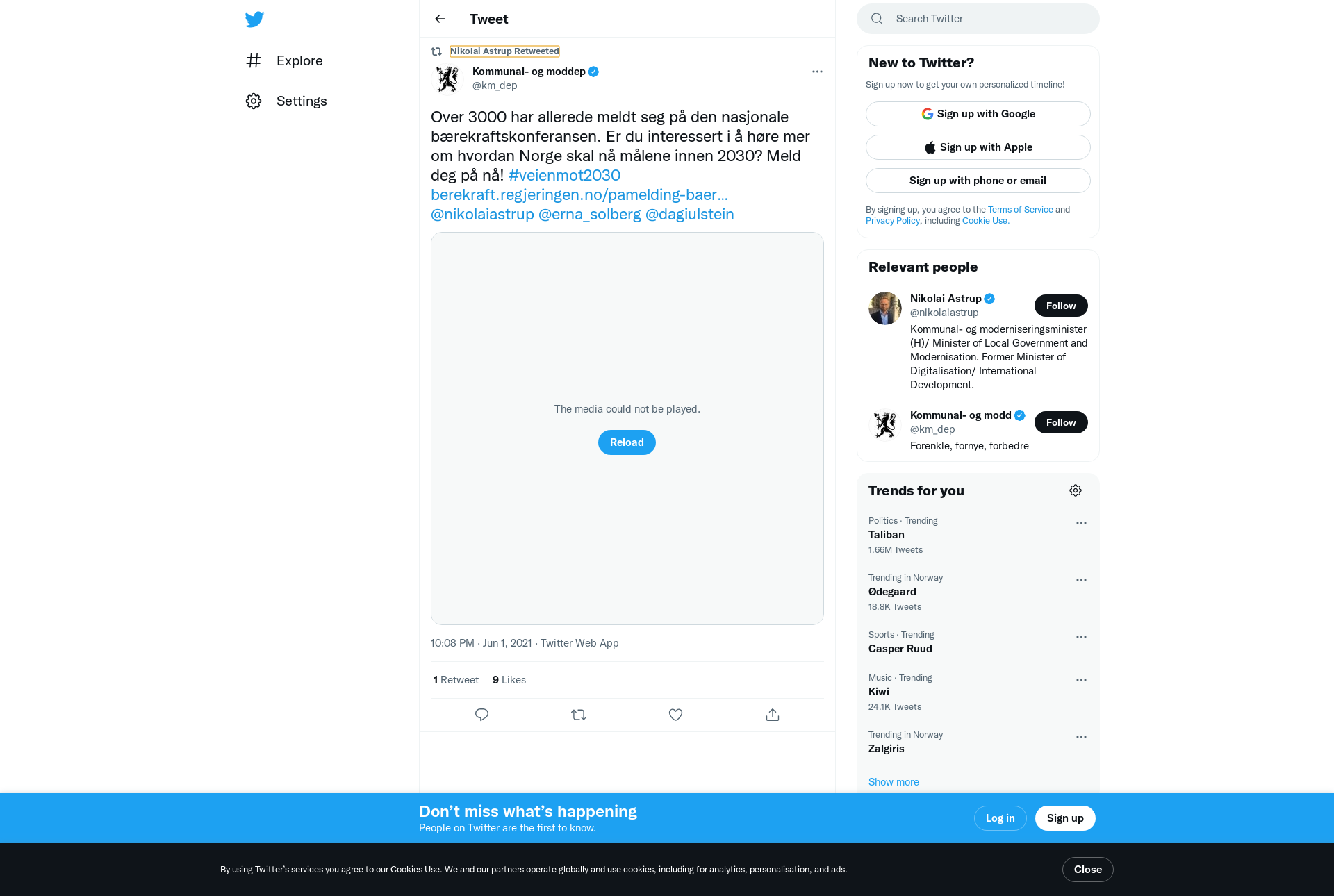Show more trends
Viewport: 1334px width, 896px height.
894,782
